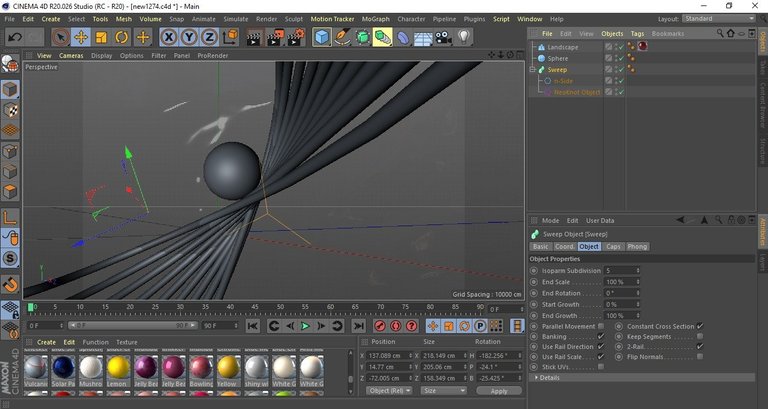This screenshot has height=409, width=768.
Task: Open the floor environment icon
Action: [x=423, y=37]
